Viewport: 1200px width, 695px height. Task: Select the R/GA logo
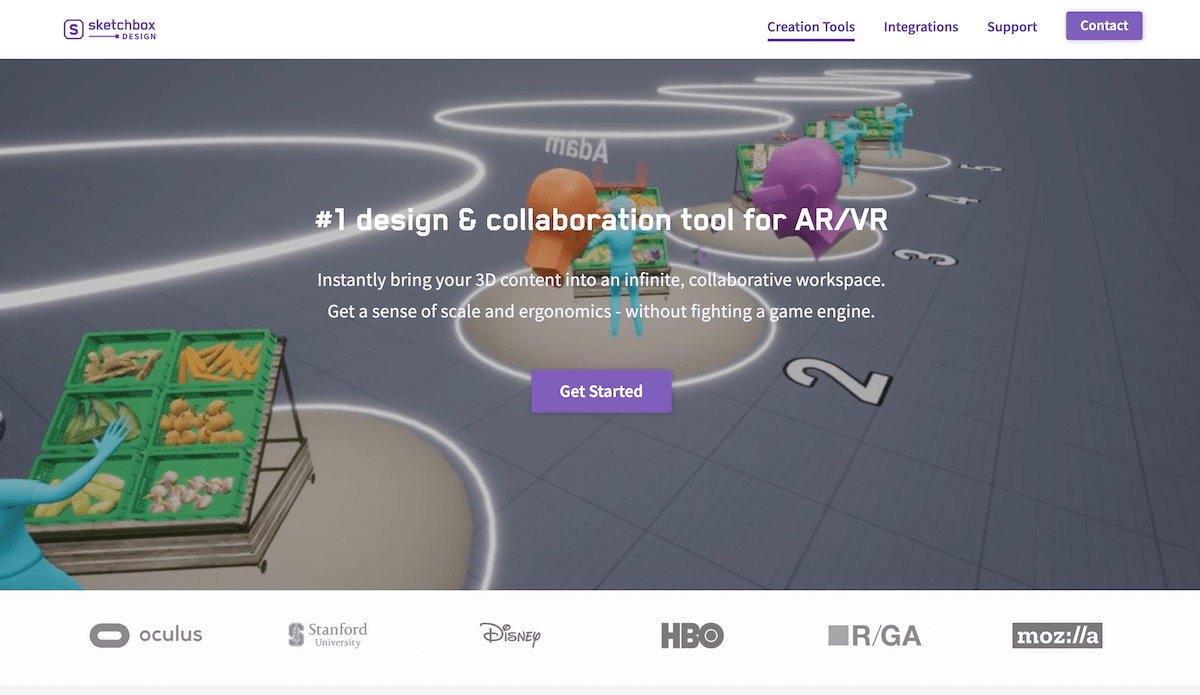click(x=875, y=635)
